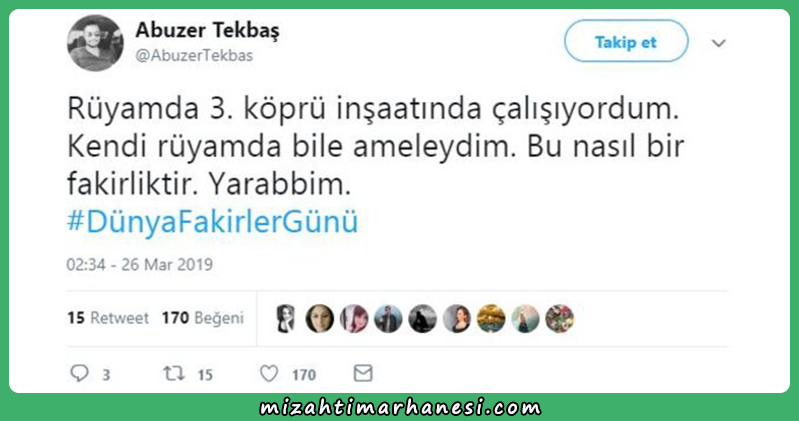Open first liker avatar with black-white portrait

tap(285, 319)
